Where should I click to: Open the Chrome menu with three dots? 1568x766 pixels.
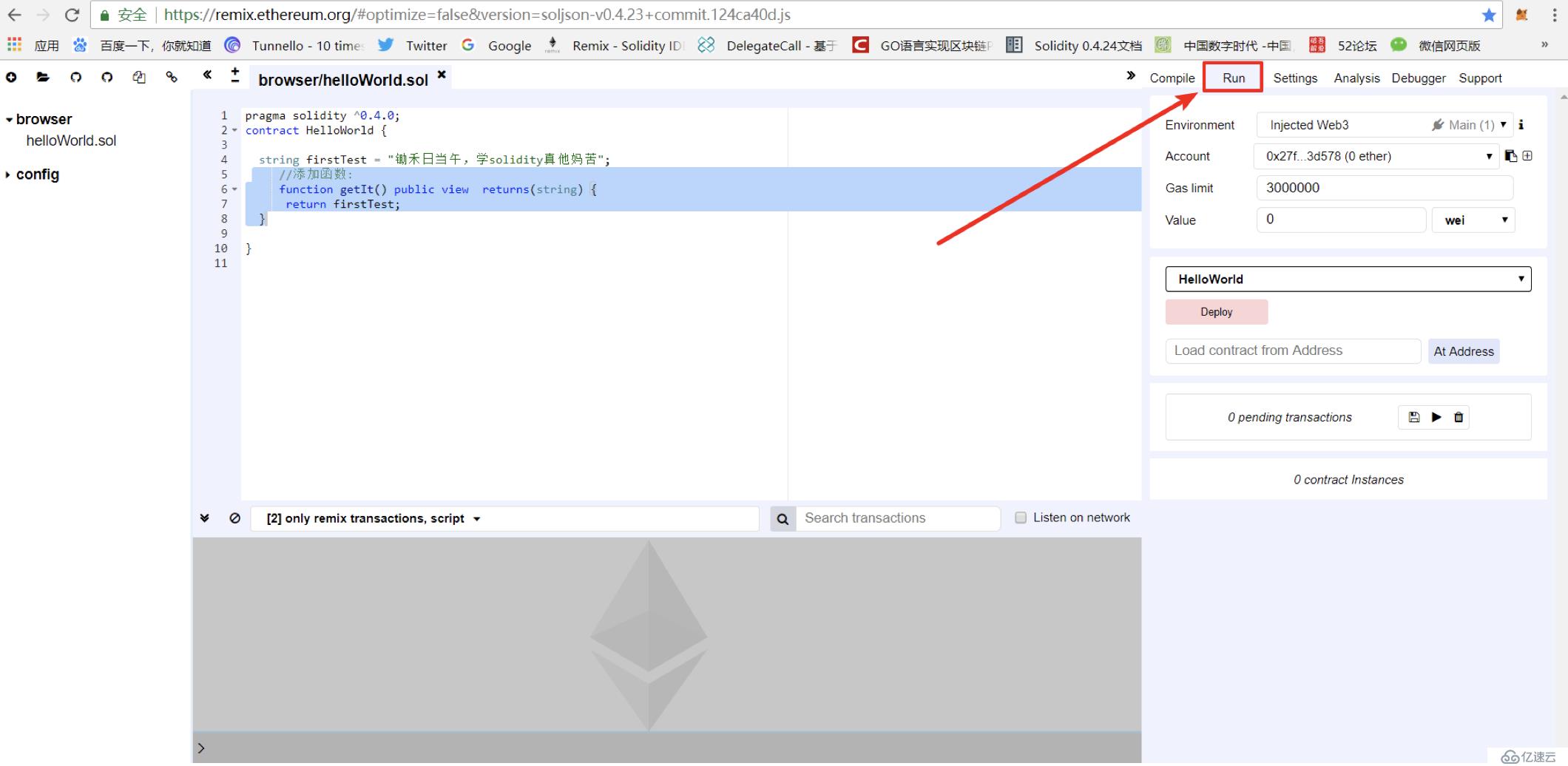tap(1554, 15)
